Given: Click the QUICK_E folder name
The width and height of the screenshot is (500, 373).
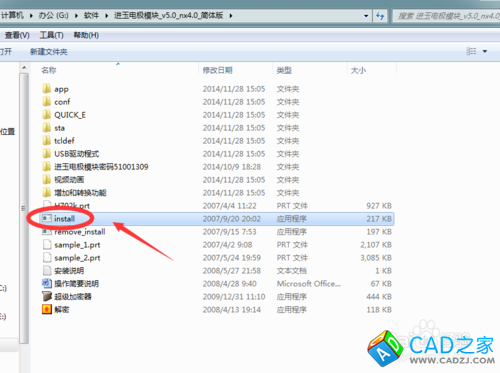Looking at the screenshot, I should tap(70, 115).
